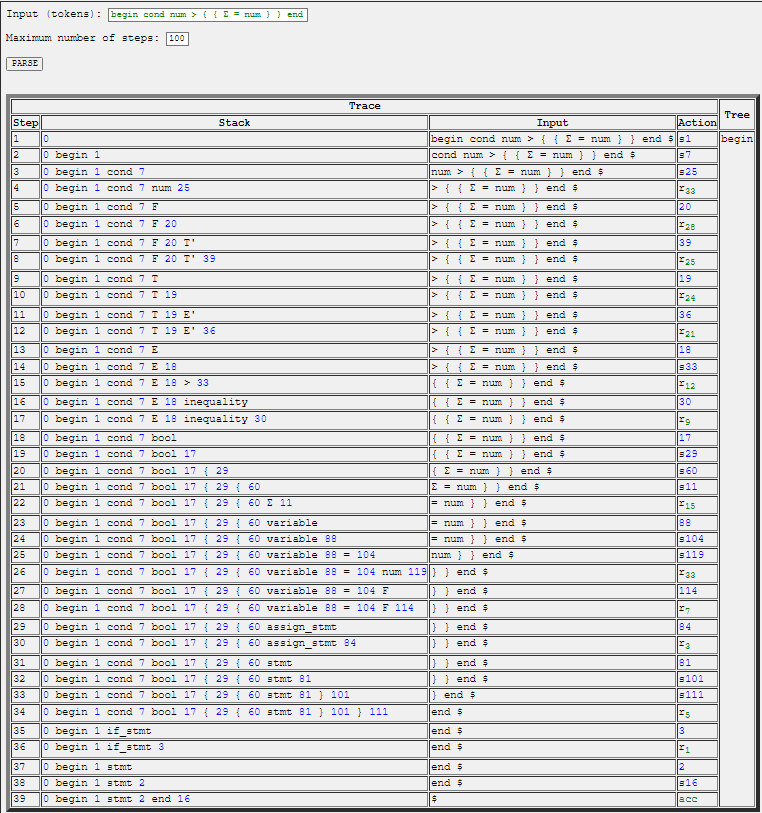Click input cell 'cond num > { { Σ = num } } end $'
The width and height of the screenshot is (762, 813).
[x=553, y=155]
